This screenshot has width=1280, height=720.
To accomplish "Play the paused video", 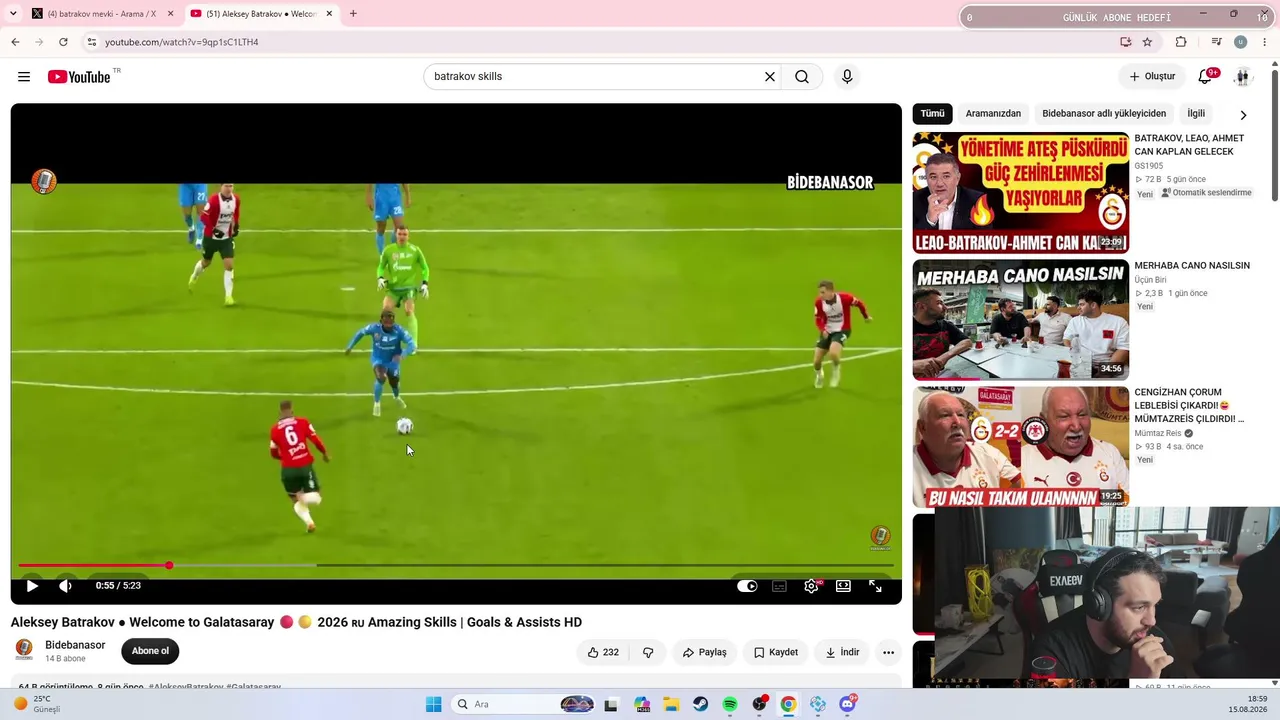I will 32,586.
